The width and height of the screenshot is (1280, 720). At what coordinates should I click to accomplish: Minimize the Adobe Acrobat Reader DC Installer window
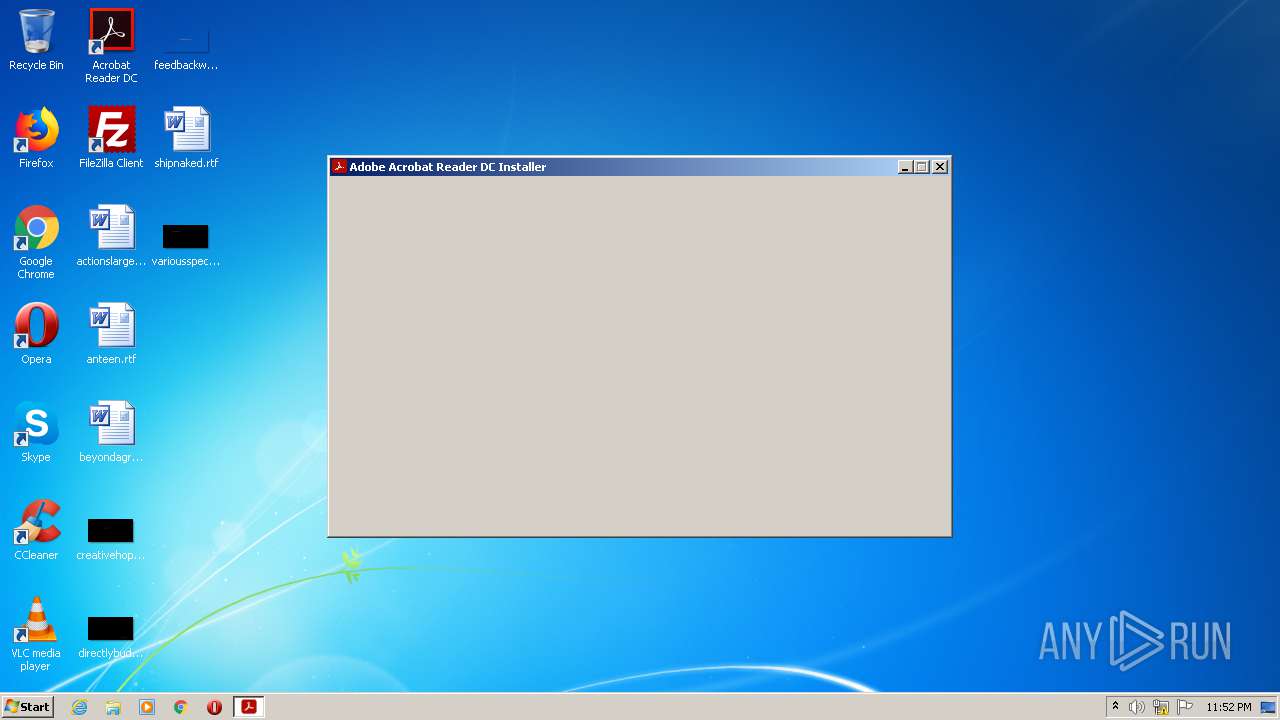905,167
